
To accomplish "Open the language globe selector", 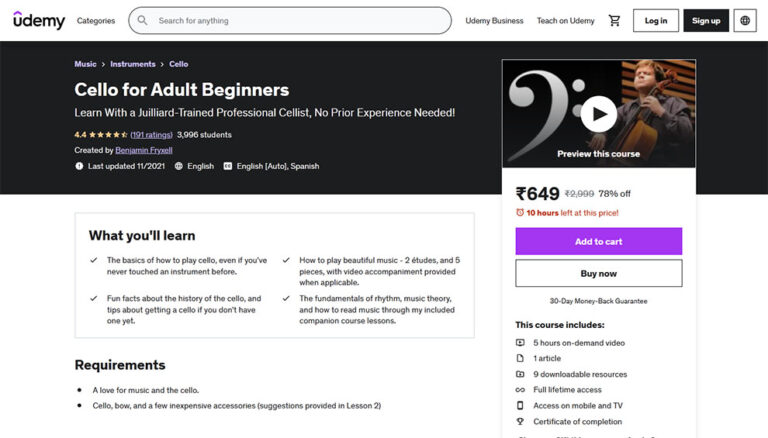I will pyautogui.click(x=745, y=21).
